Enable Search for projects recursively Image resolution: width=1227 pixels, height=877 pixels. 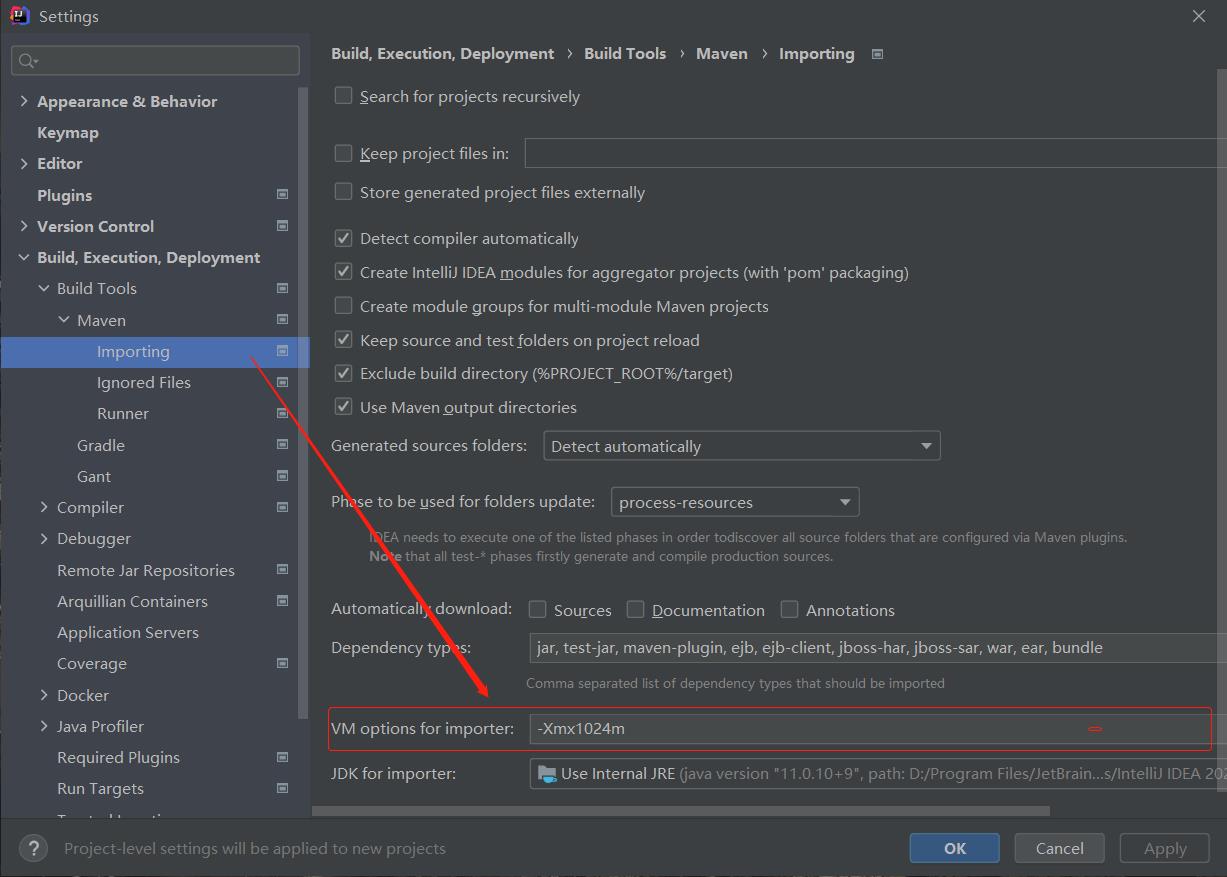tap(343, 95)
